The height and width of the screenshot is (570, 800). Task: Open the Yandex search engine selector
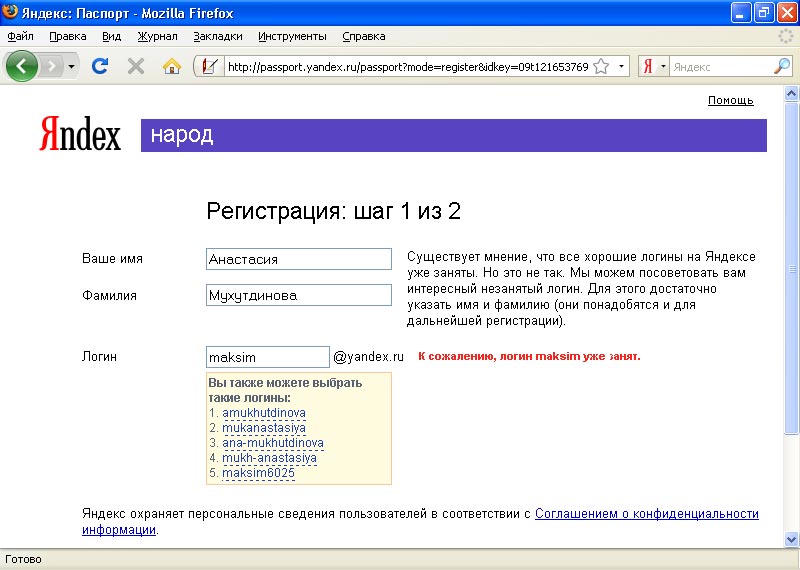click(653, 66)
